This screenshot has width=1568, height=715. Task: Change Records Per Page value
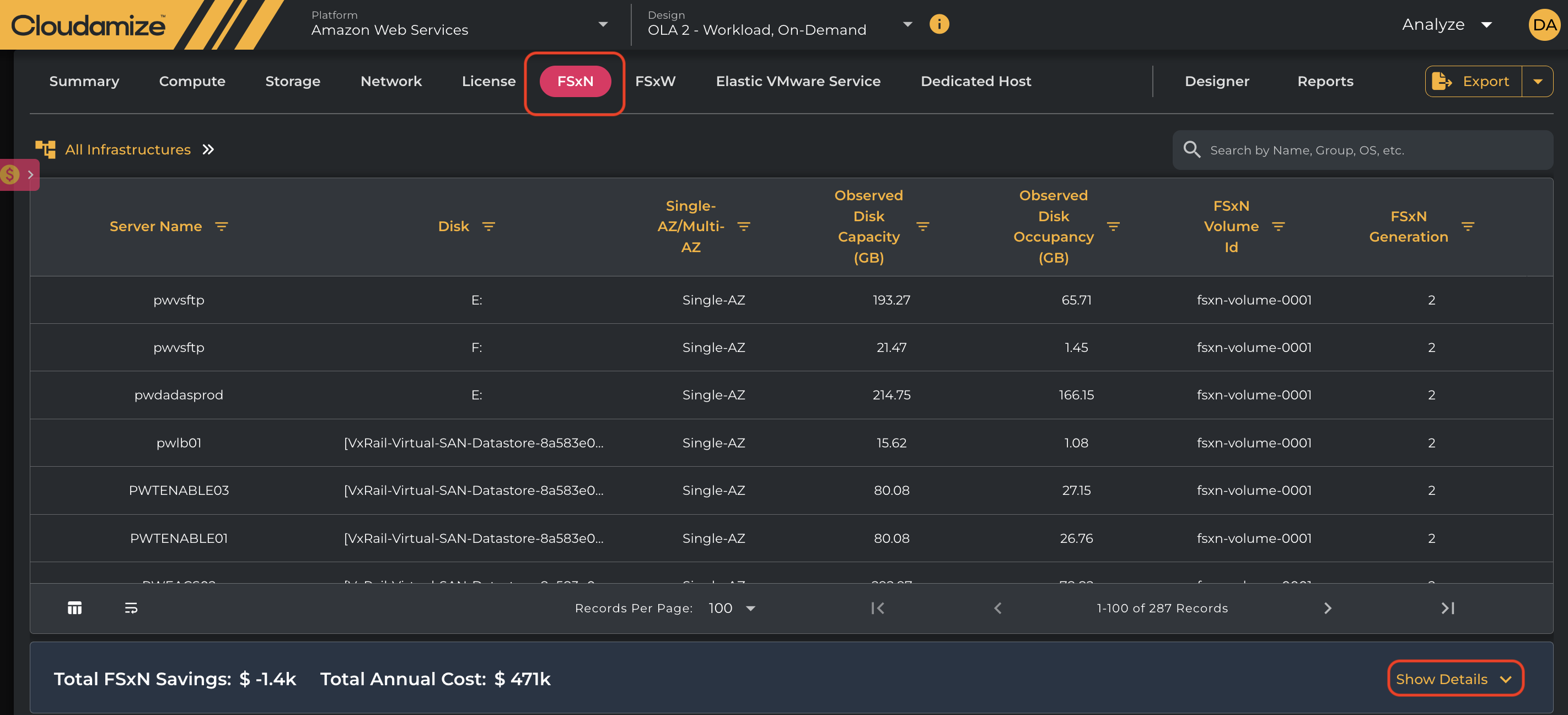(x=732, y=608)
